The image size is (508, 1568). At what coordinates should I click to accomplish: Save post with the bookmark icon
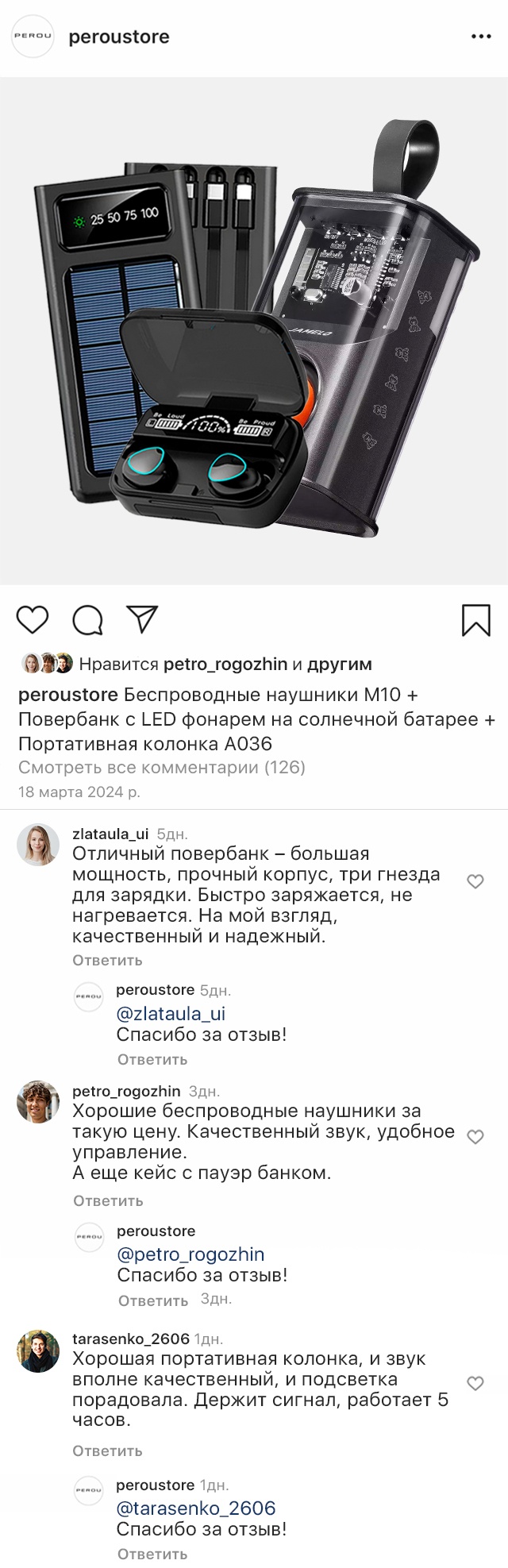[x=475, y=620]
